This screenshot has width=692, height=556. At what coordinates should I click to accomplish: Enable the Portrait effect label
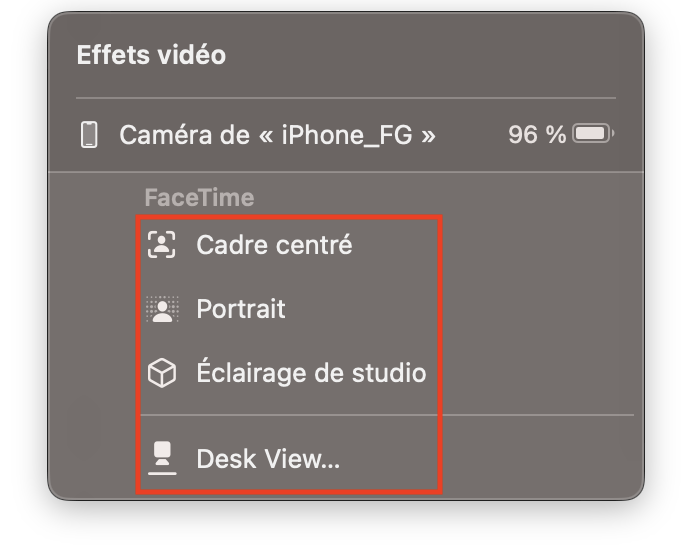coord(241,308)
